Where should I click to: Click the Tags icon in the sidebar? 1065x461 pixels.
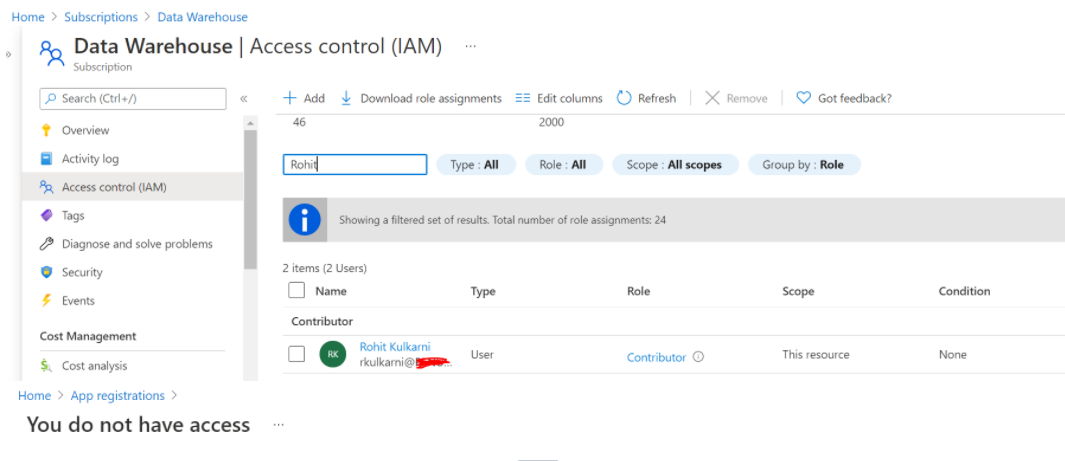[x=46, y=215]
